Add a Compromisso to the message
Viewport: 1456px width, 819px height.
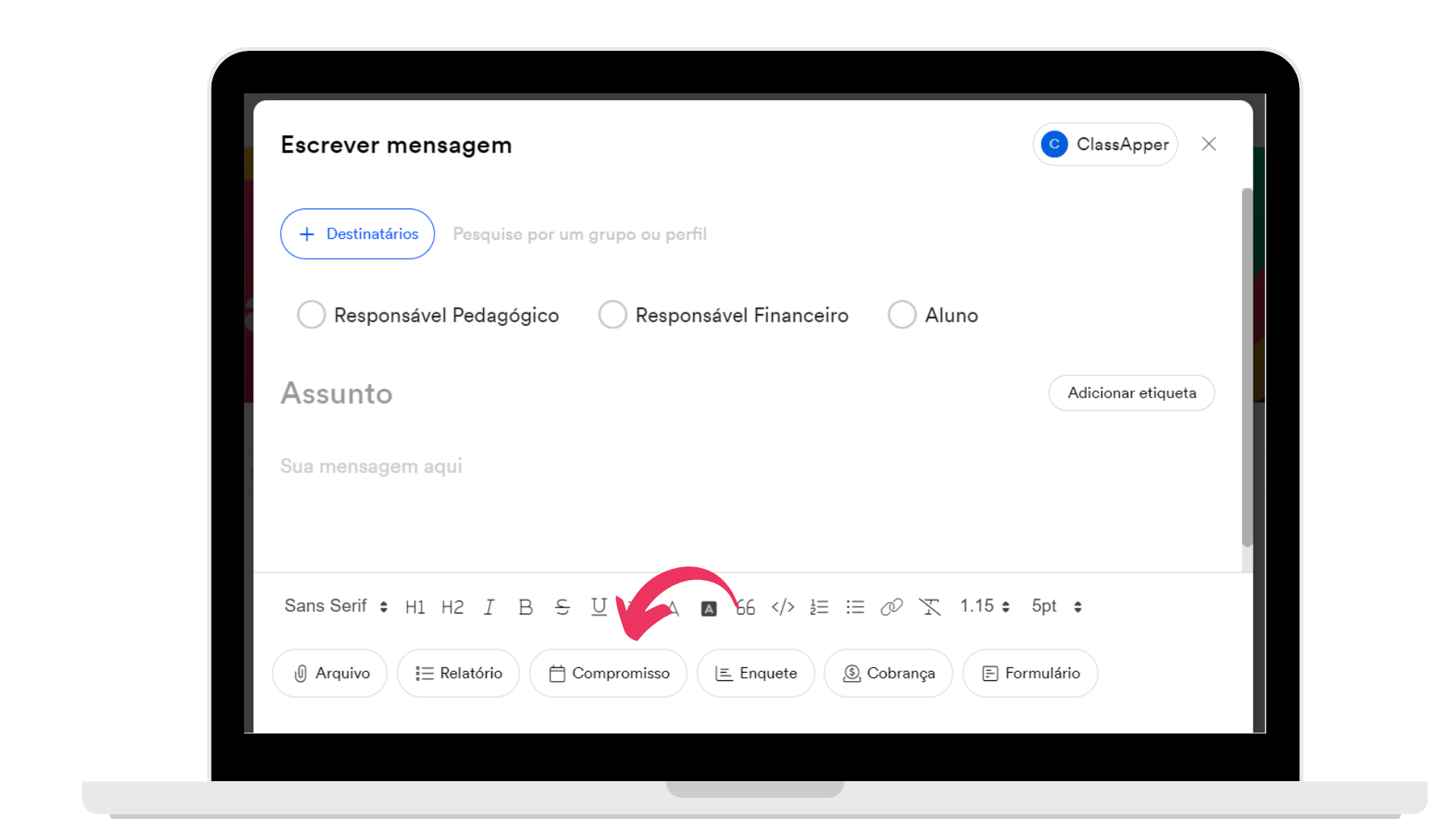click(608, 673)
